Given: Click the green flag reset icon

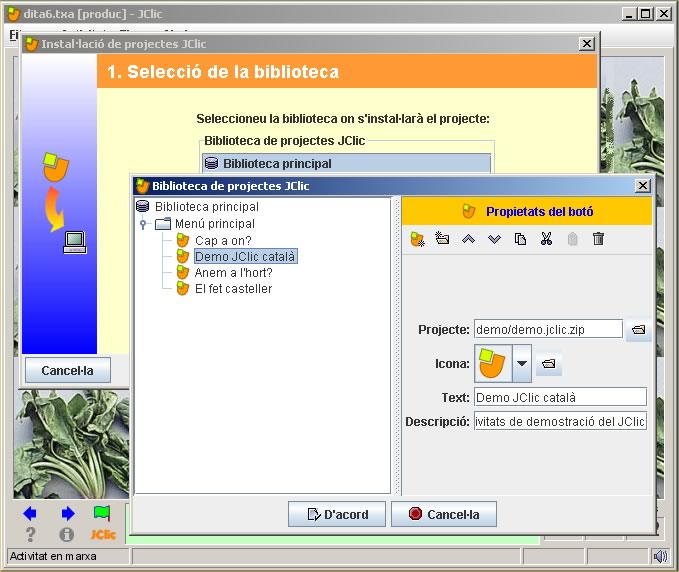Looking at the screenshot, I should pyautogui.click(x=102, y=514).
